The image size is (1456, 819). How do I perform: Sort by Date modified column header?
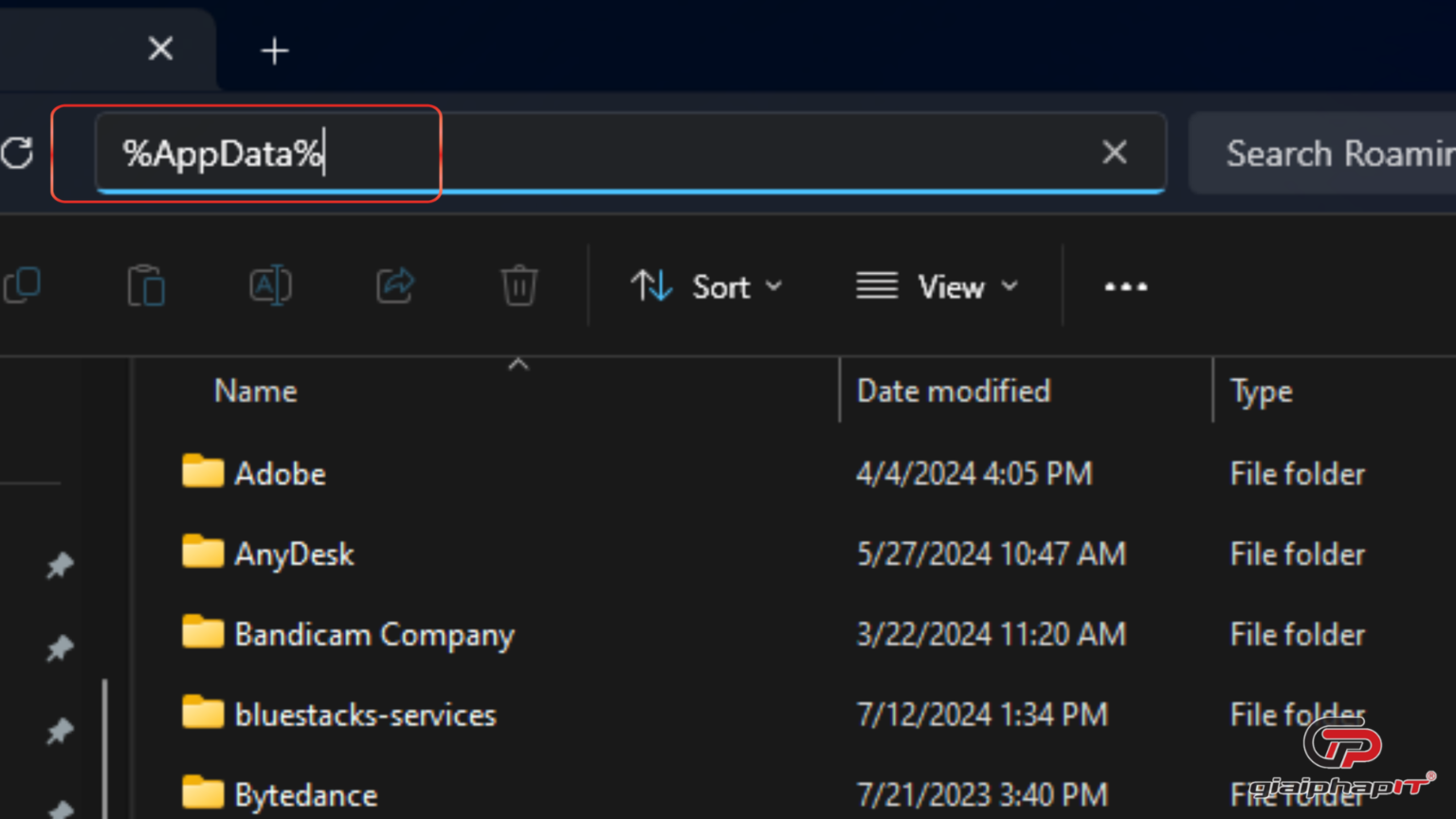(x=953, y=391)
